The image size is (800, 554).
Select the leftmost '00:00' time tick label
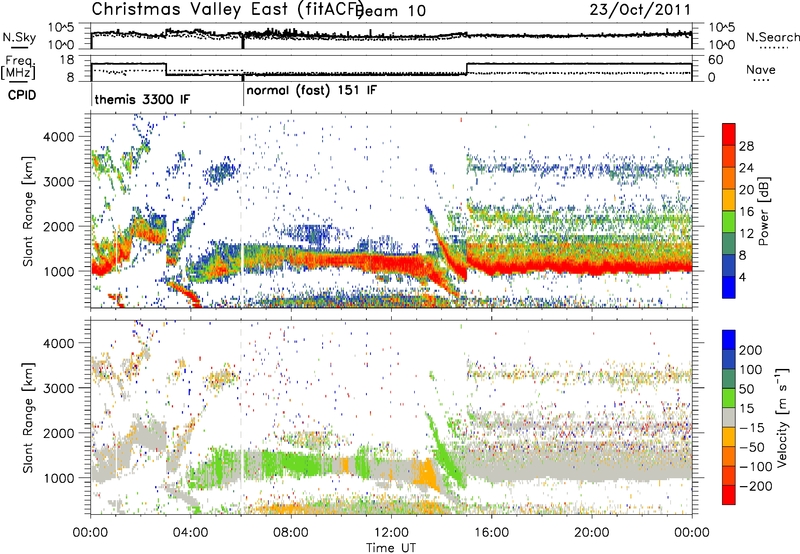90,533
